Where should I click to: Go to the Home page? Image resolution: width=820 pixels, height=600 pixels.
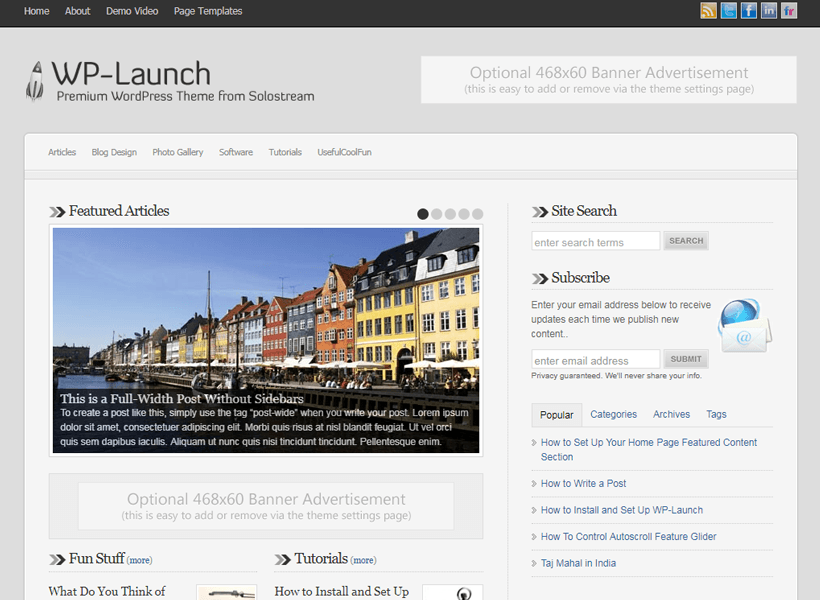tap(37, 11)
